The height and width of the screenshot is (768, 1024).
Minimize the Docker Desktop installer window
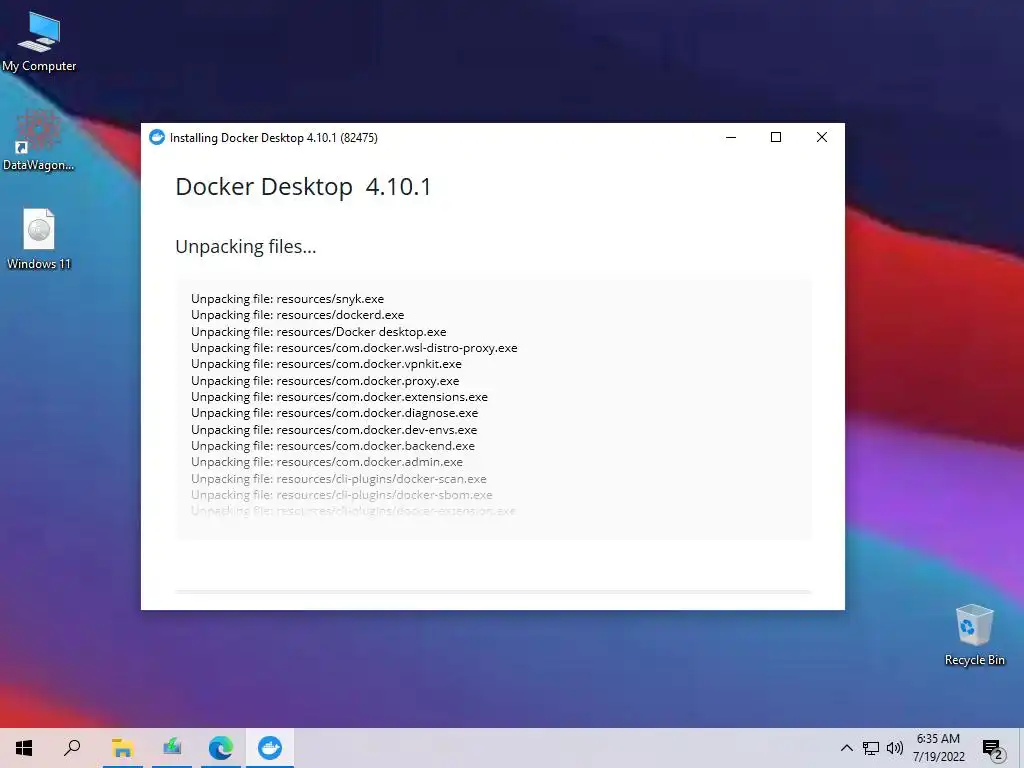tap(731, 137)
